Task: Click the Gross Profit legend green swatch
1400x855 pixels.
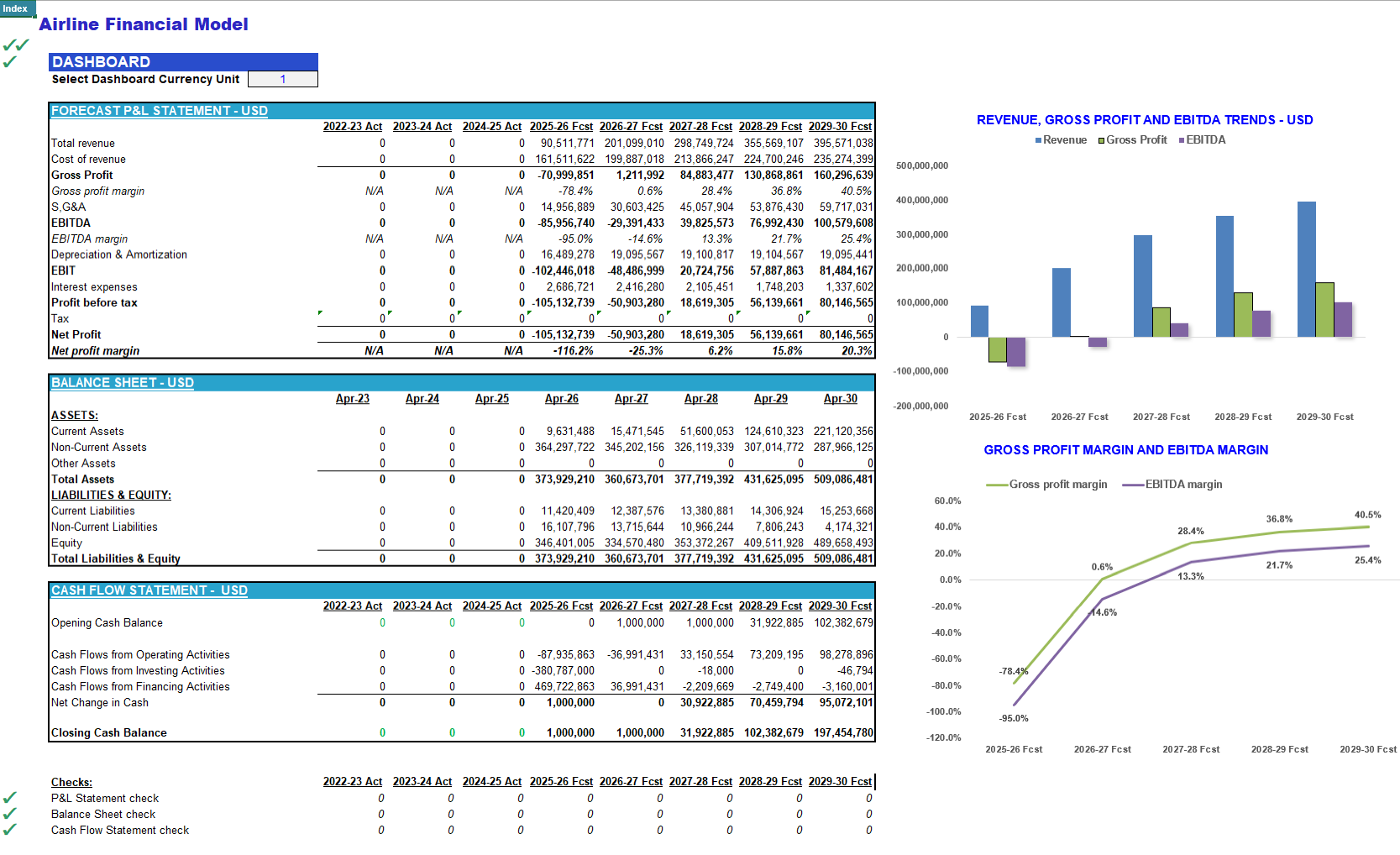Action: [1101, 140]
